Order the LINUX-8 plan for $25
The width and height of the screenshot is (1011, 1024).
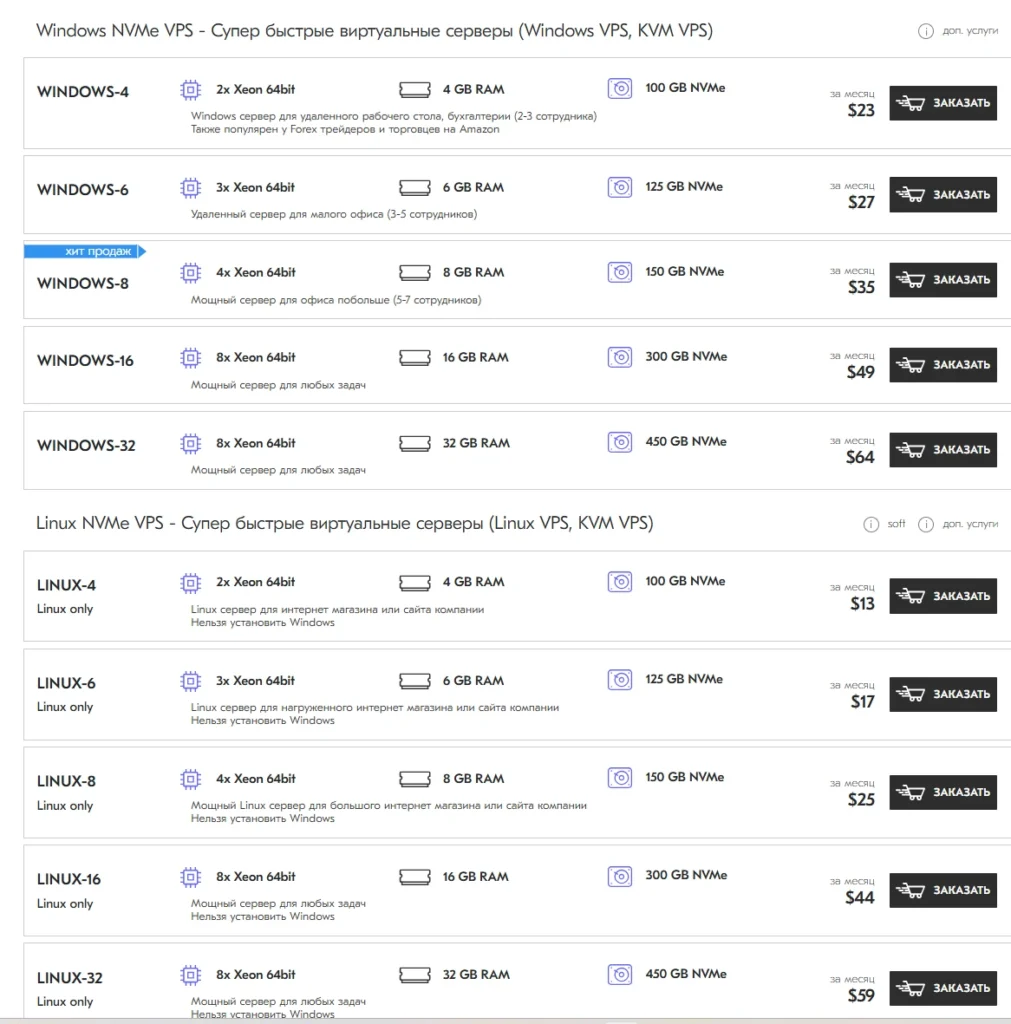942,792
